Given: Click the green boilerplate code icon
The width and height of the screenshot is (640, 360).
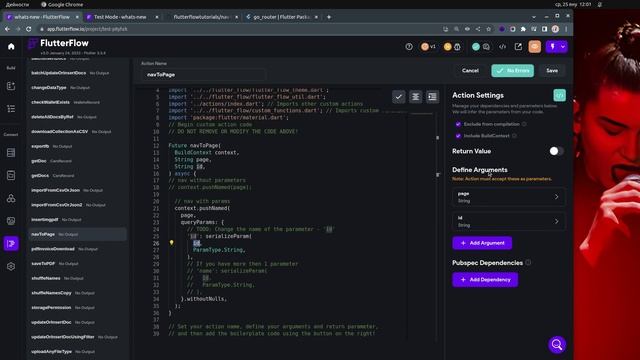Looking at the screenshot, I should [560, 95].
